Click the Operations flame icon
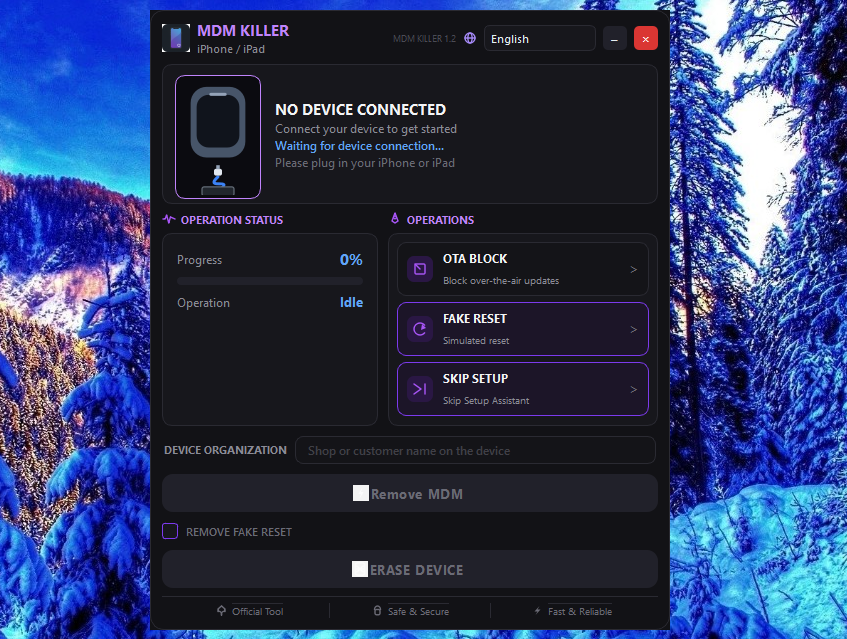Screen dimensions: 847x639 [x=395, y=218]
